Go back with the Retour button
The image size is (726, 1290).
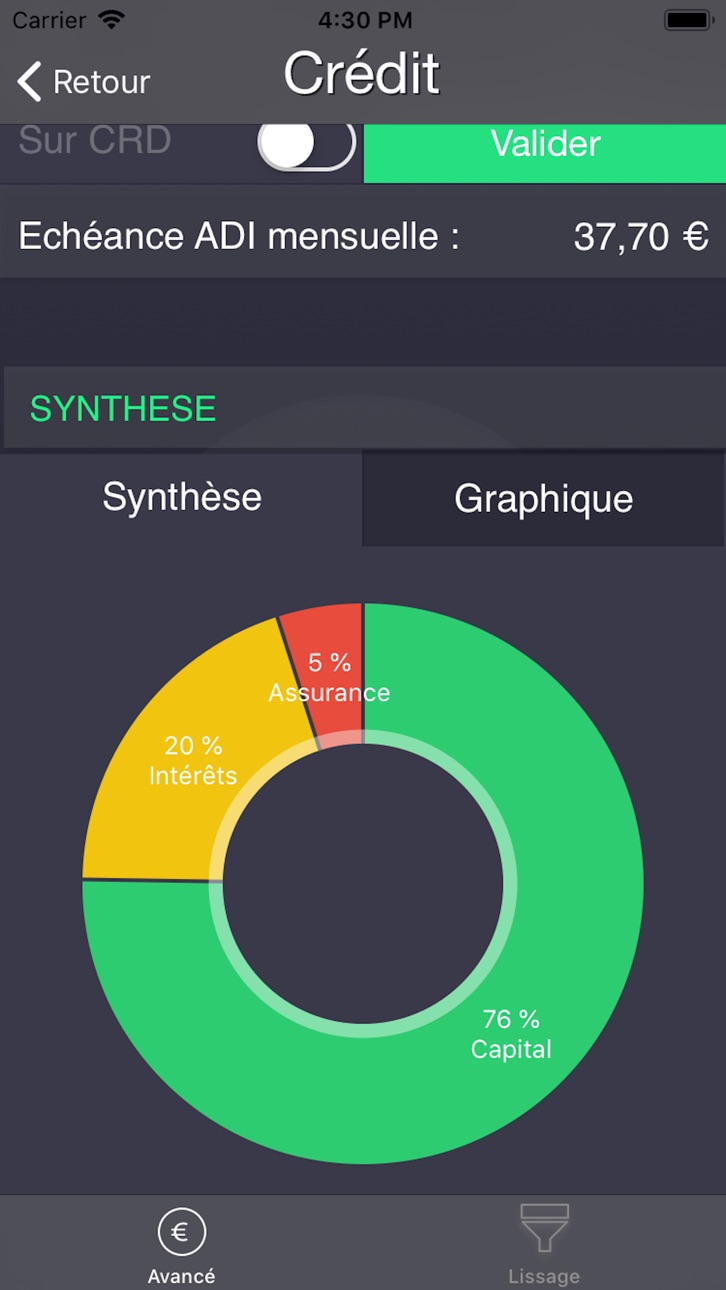[84, 81]
